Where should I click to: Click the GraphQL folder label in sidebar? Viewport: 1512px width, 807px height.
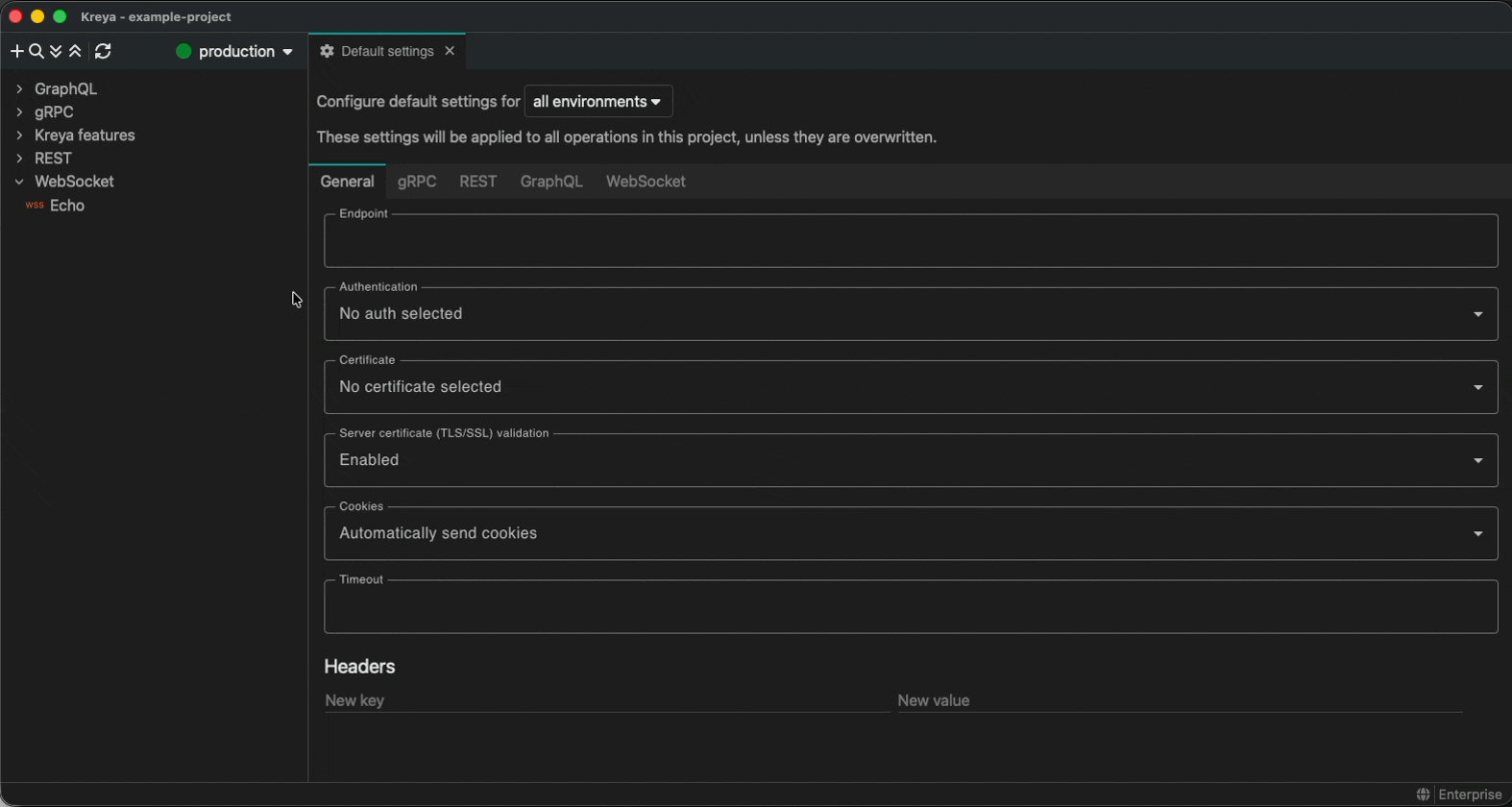[65, 88]
